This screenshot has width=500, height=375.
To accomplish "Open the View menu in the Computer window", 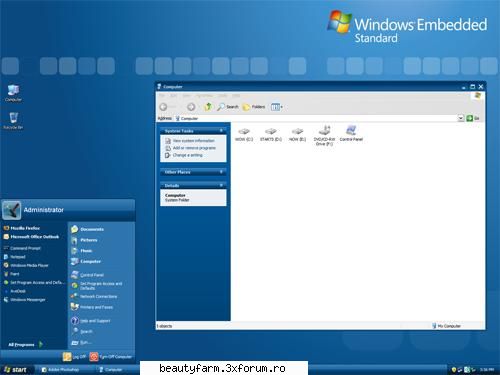I will click(x=186, y=96).
